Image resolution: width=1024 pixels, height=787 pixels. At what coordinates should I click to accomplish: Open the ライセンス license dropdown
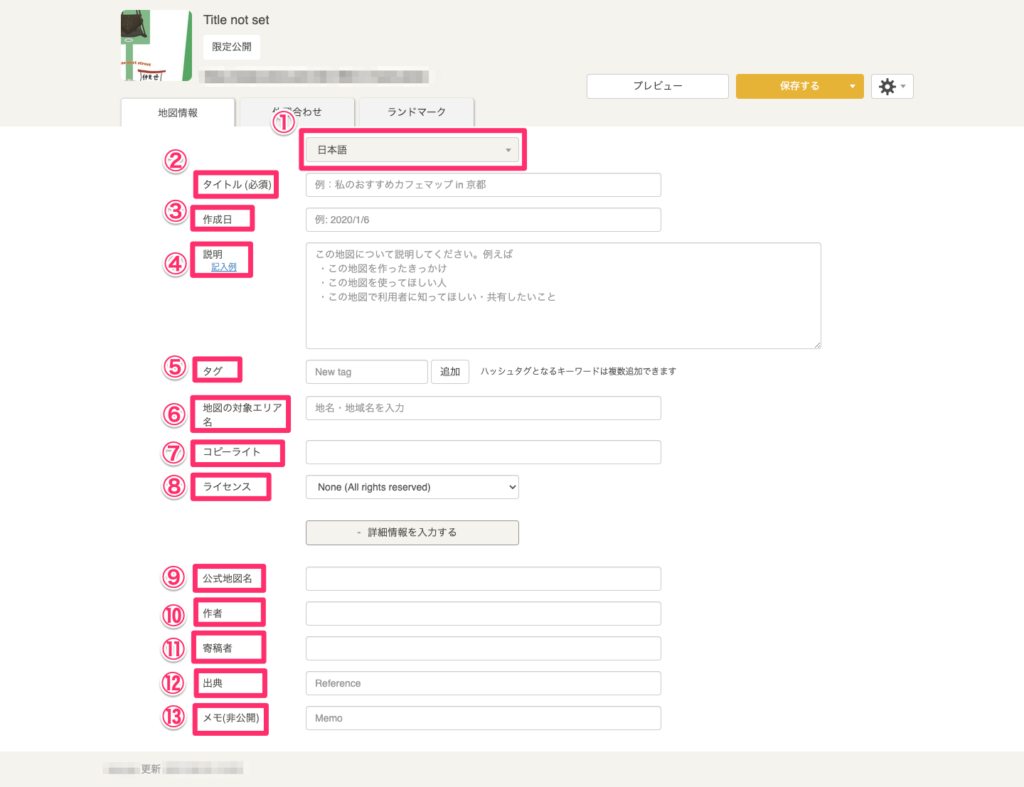(412, 487)
